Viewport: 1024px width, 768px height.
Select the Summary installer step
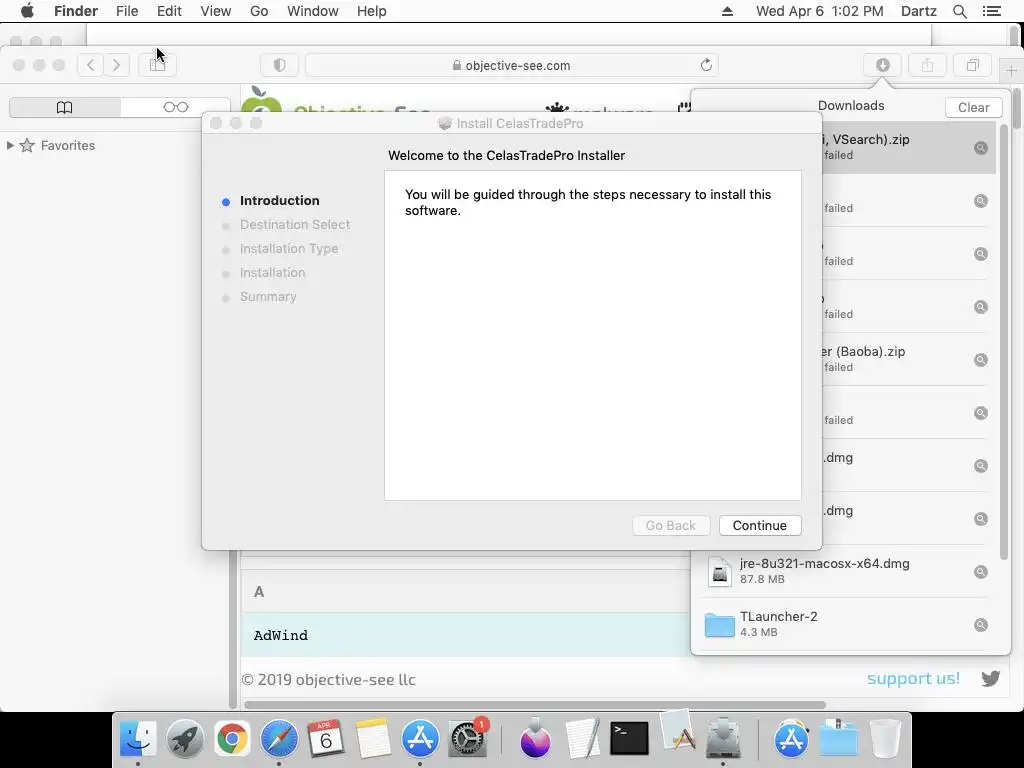268,296
